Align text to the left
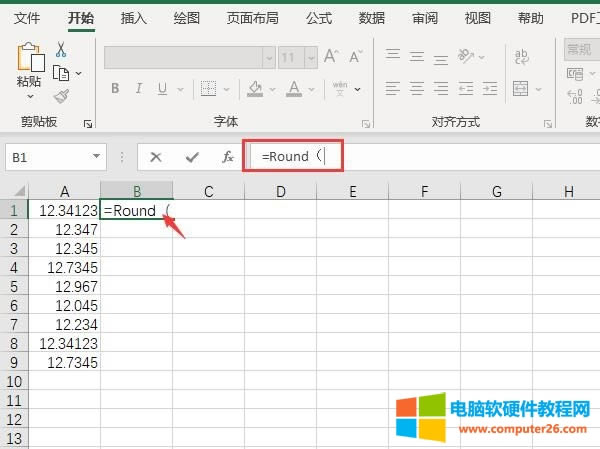Screen dimensions: 600x449 coord(393,88)
